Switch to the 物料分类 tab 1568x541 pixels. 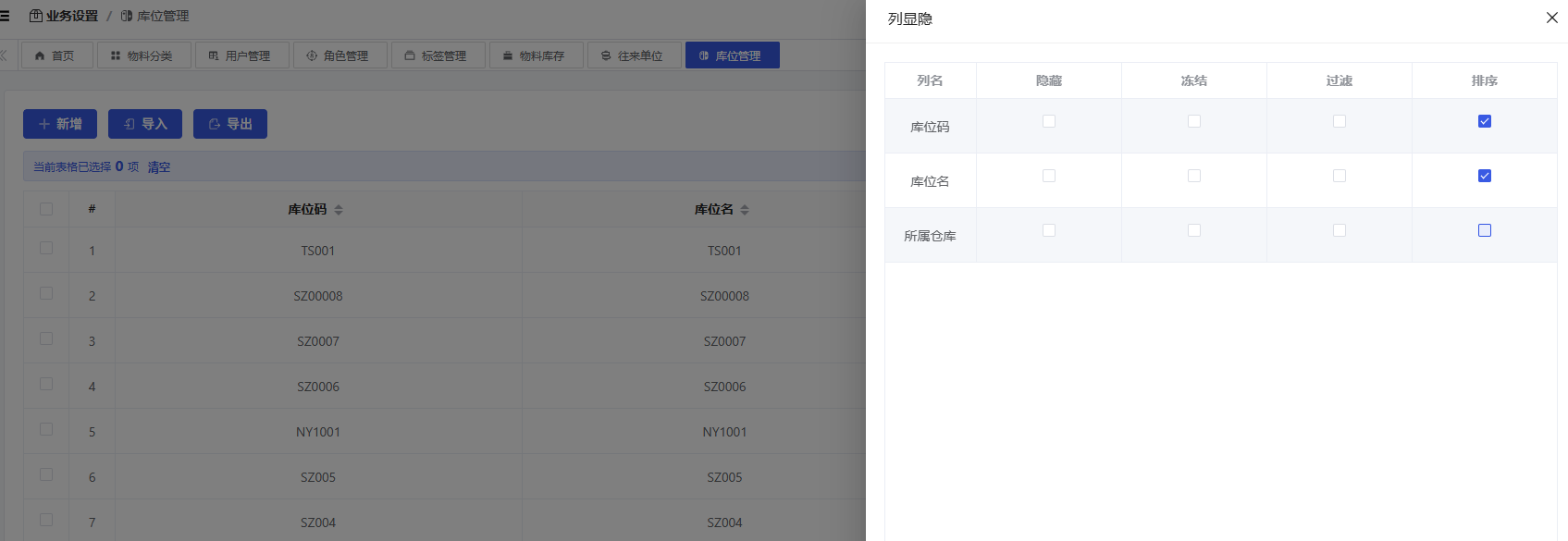click(144, 55)
